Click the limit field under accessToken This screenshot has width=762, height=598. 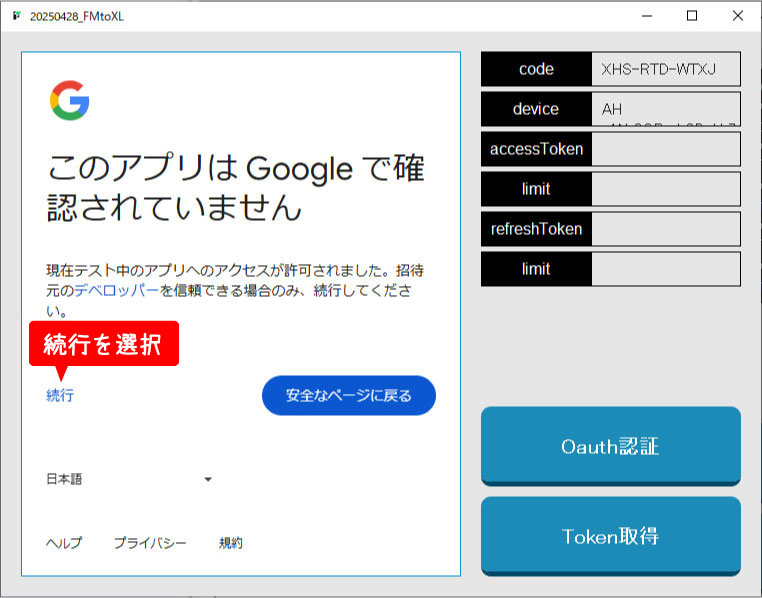(666, 188)
